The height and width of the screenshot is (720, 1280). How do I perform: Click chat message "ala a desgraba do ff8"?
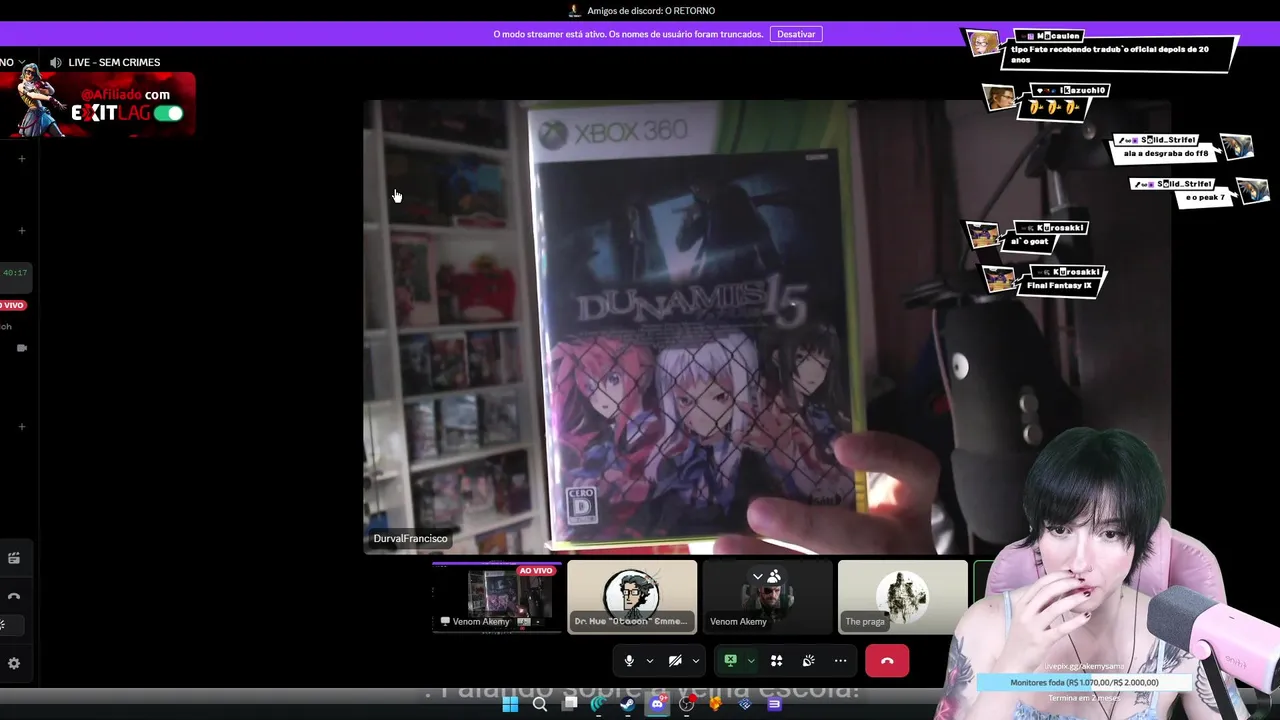[1167, 154]
